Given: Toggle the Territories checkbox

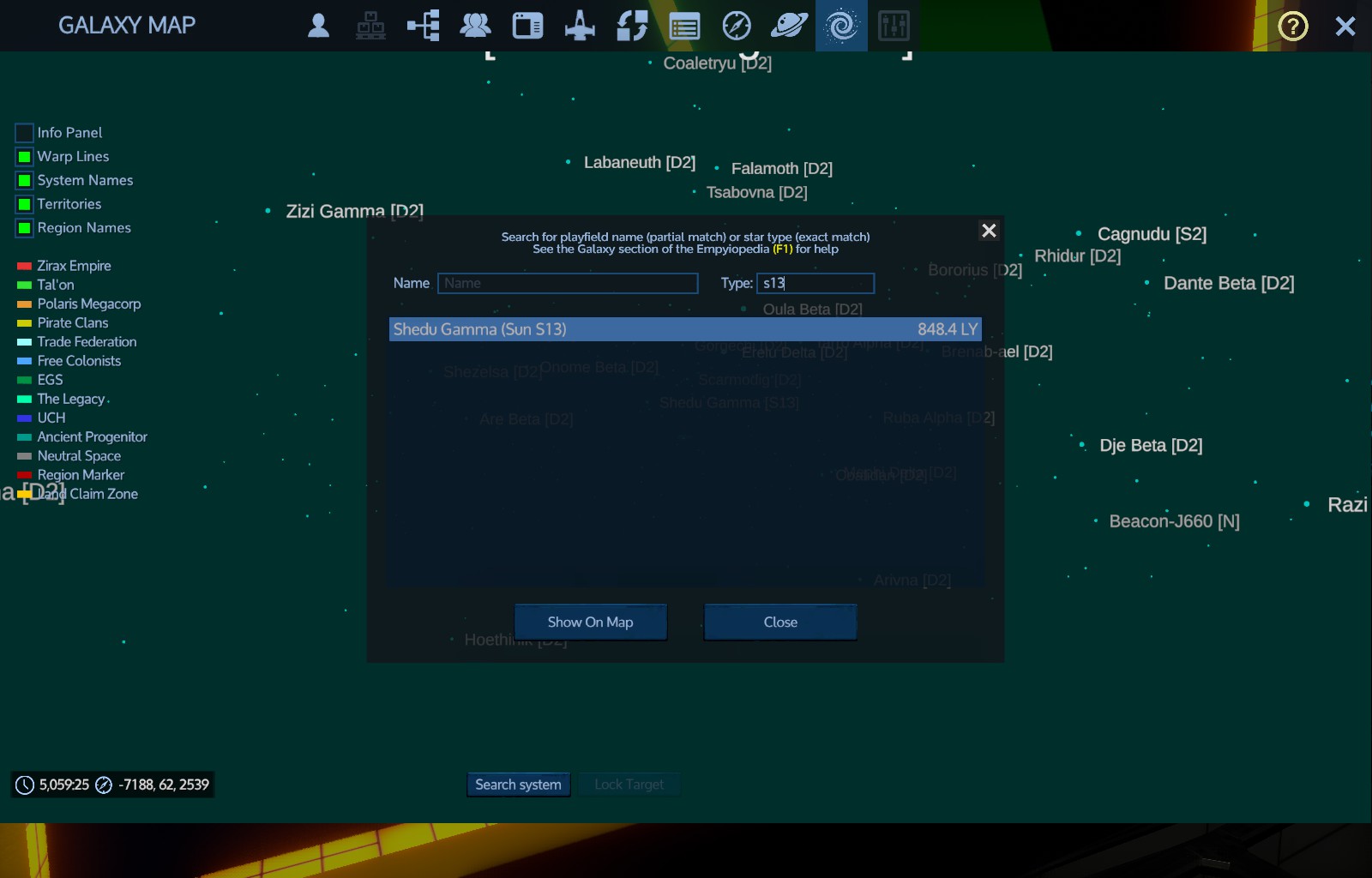Looking at the screenshot, I should point(24,204).
